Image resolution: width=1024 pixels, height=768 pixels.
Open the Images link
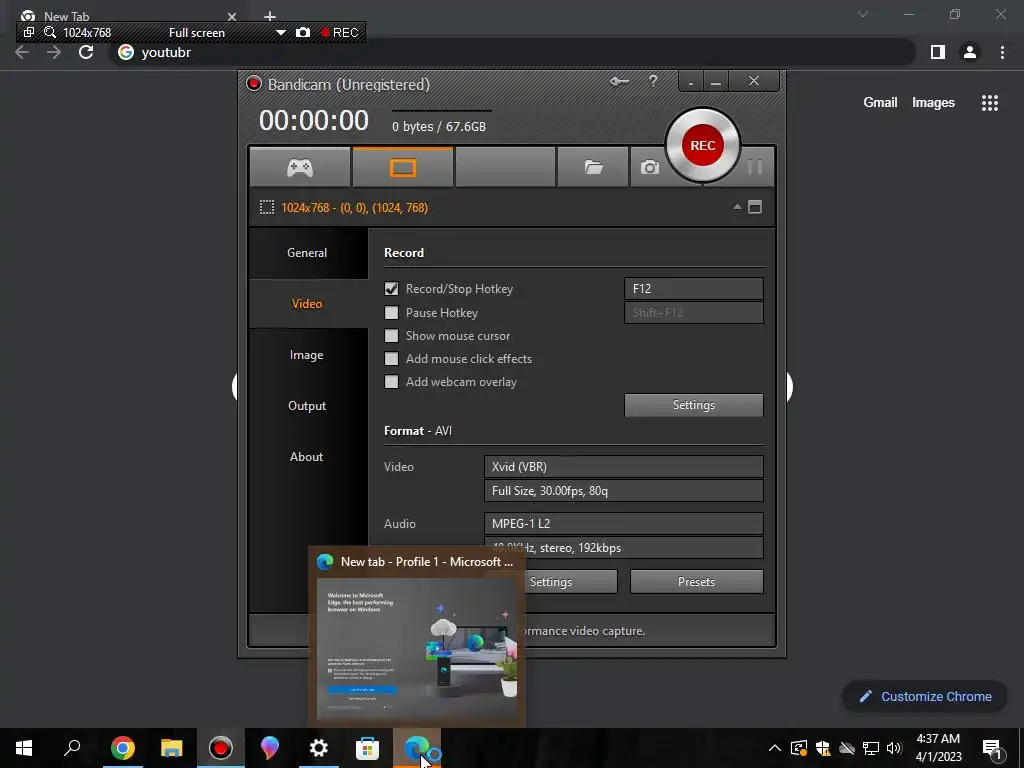933,103
